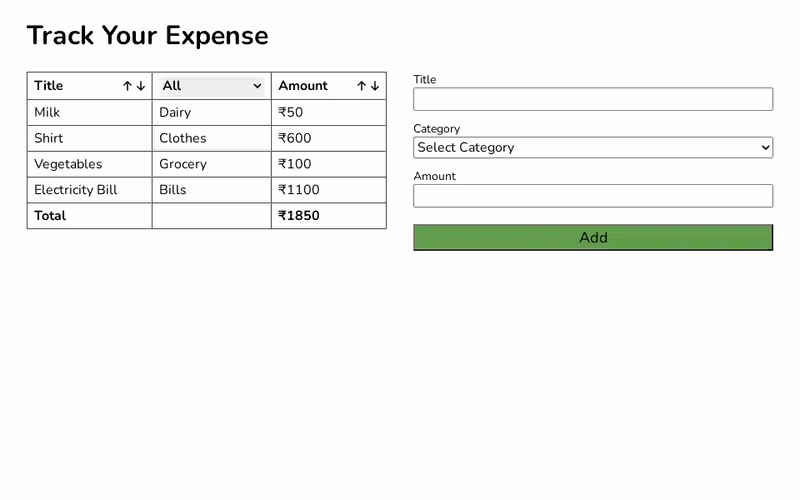Sort Amount ascending using up arrow

[x=362, y=86]
